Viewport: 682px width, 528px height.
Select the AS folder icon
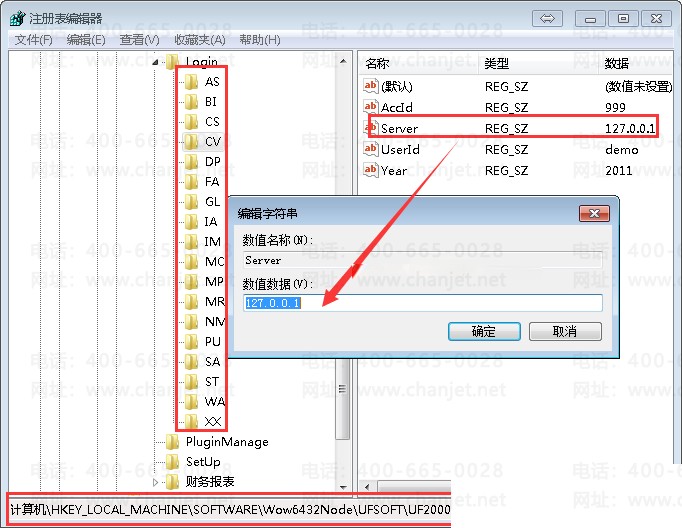[191, 81]
